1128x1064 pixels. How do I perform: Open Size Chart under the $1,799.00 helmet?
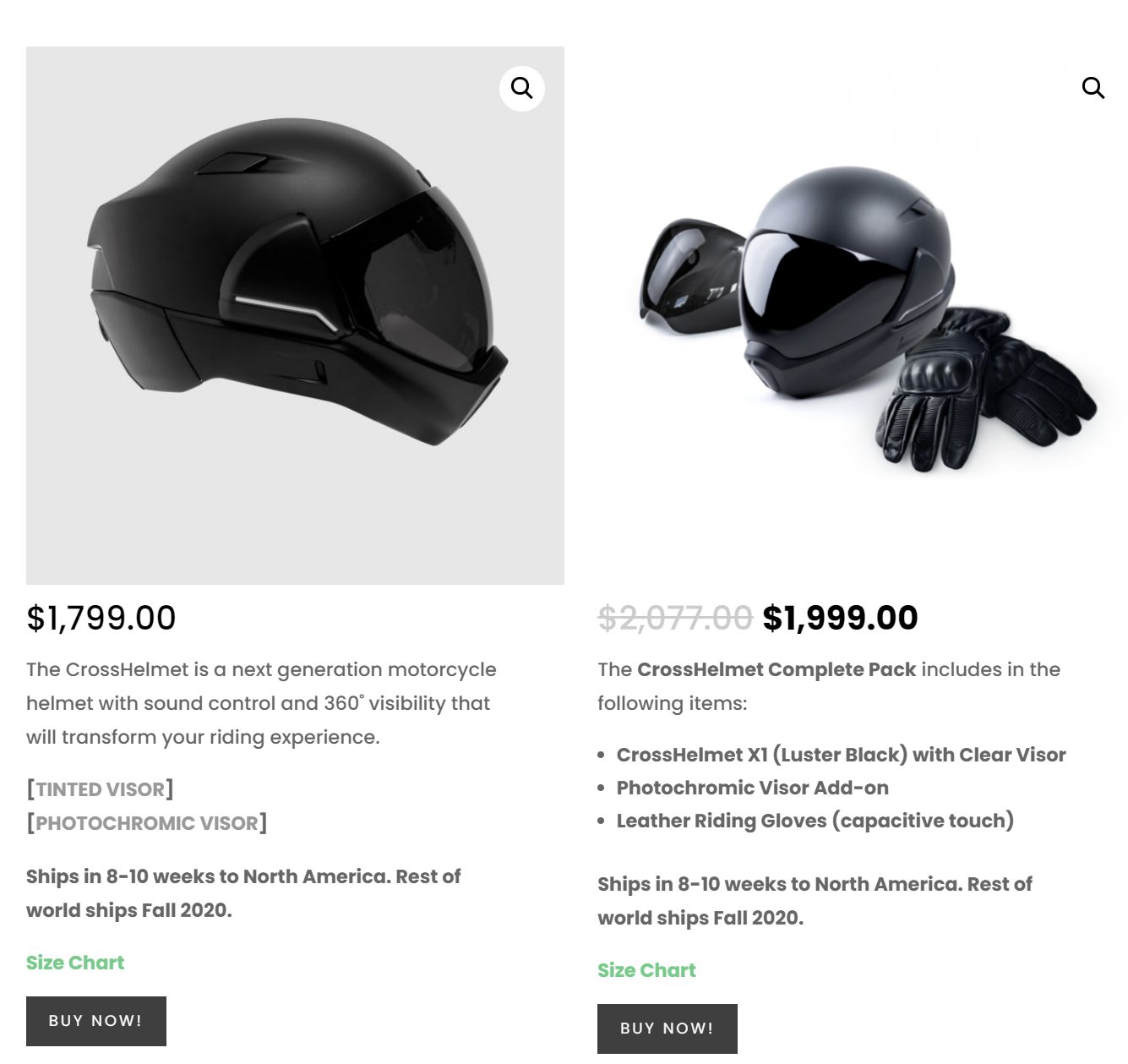point(75,963)
